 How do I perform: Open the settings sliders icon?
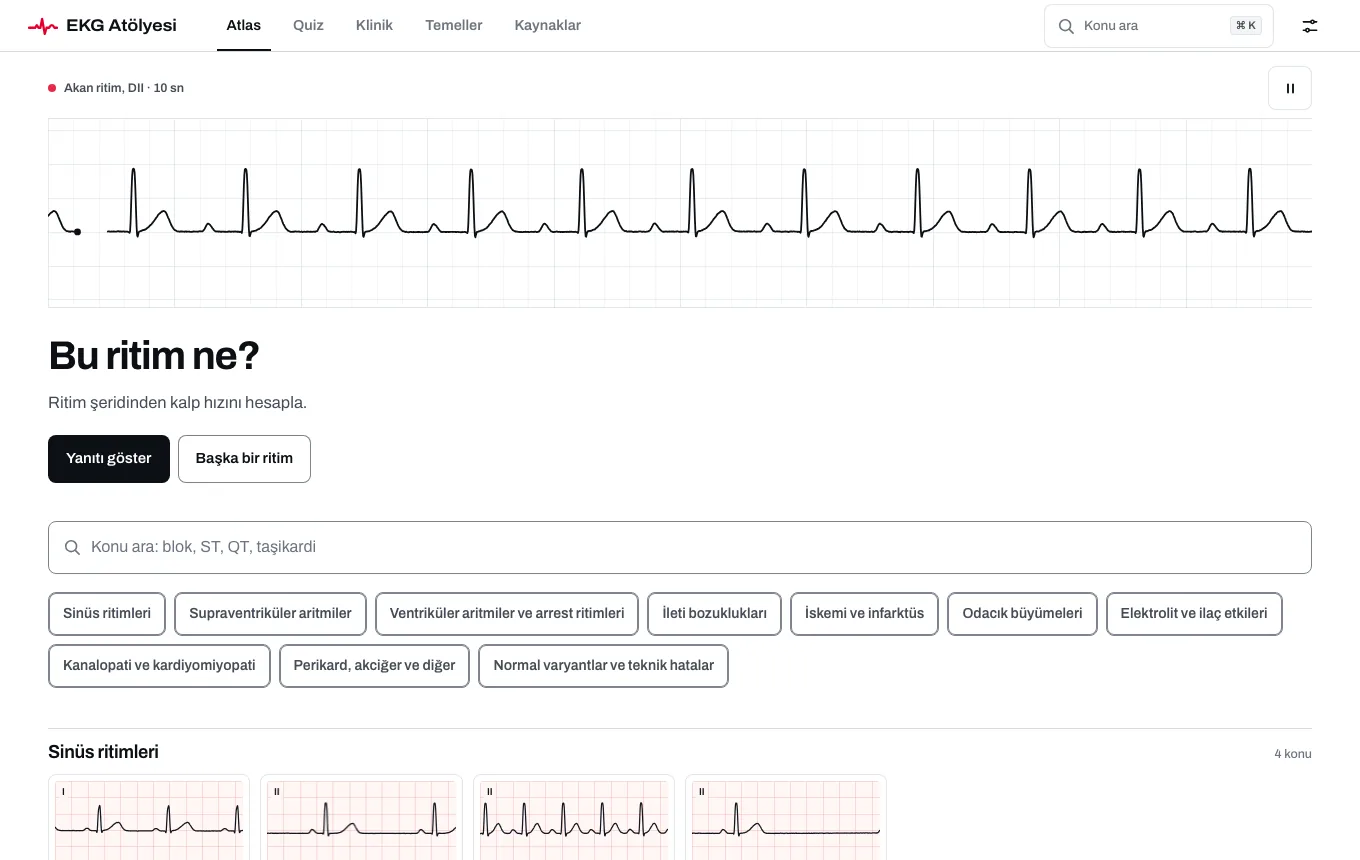pos(1310,26)
